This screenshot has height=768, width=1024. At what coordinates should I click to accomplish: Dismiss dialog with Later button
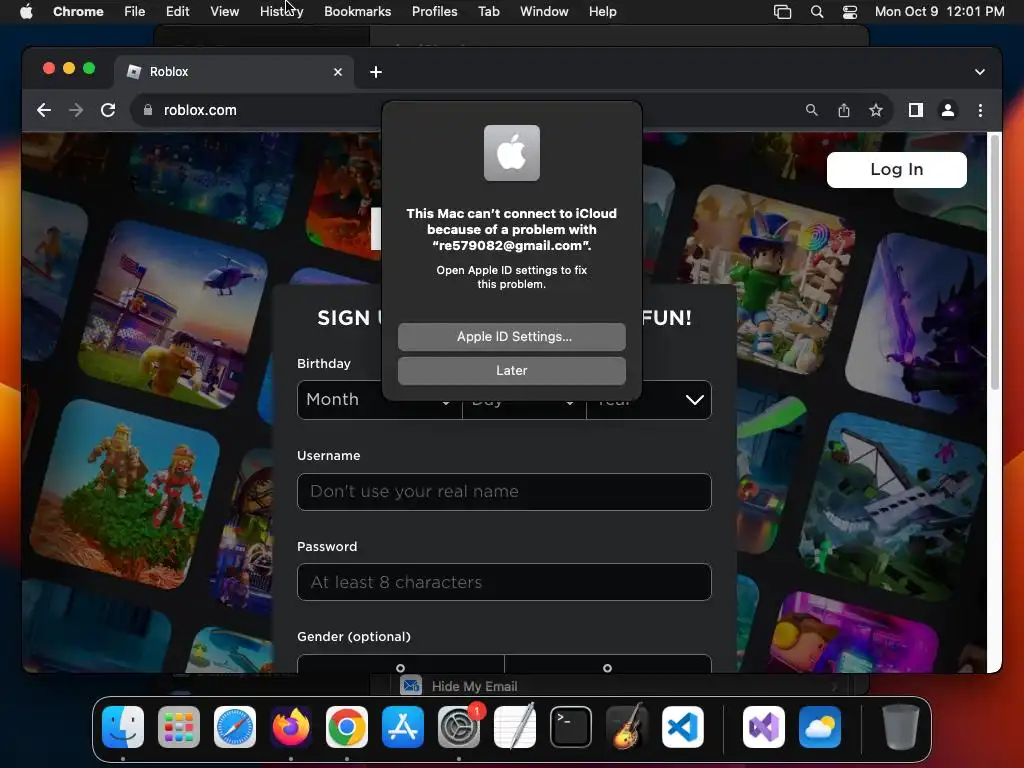(x=512, y=371)
